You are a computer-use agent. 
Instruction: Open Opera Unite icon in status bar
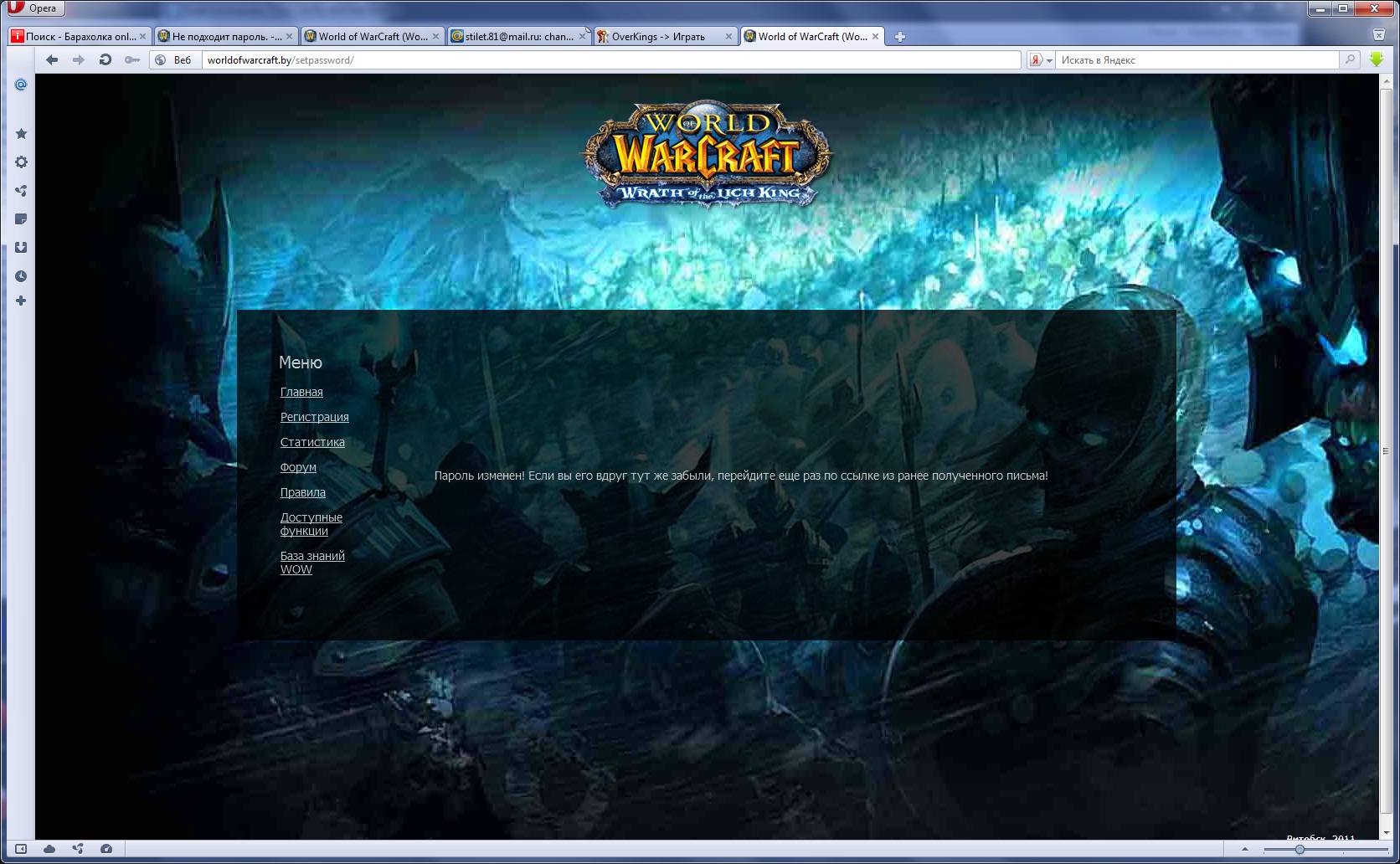pyautogui.click(x=78, y=849)
